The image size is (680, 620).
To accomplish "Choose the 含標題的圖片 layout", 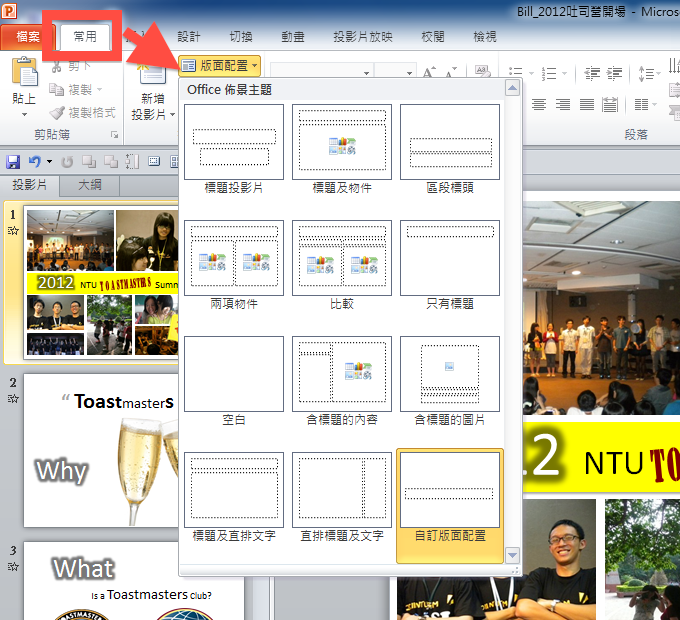I will (450, 382).
